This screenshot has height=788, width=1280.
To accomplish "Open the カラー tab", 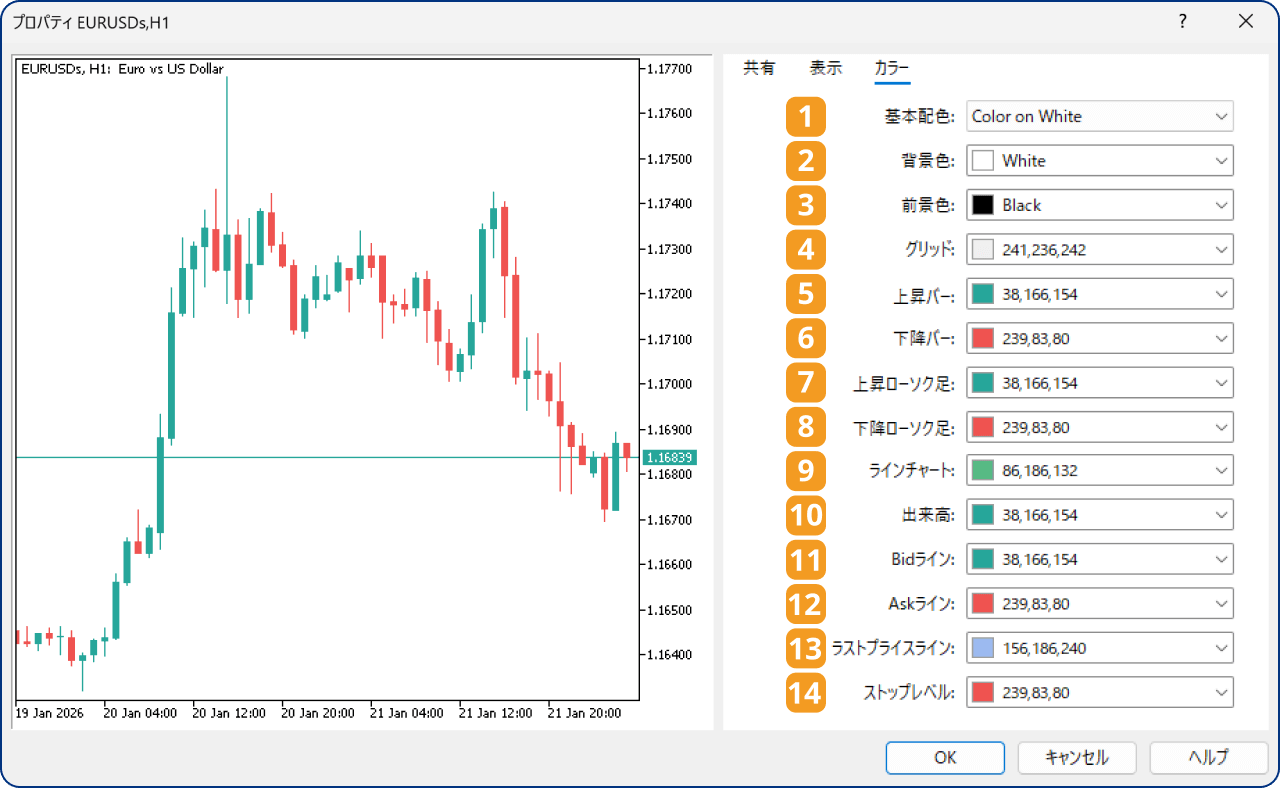I will (892, 69).
